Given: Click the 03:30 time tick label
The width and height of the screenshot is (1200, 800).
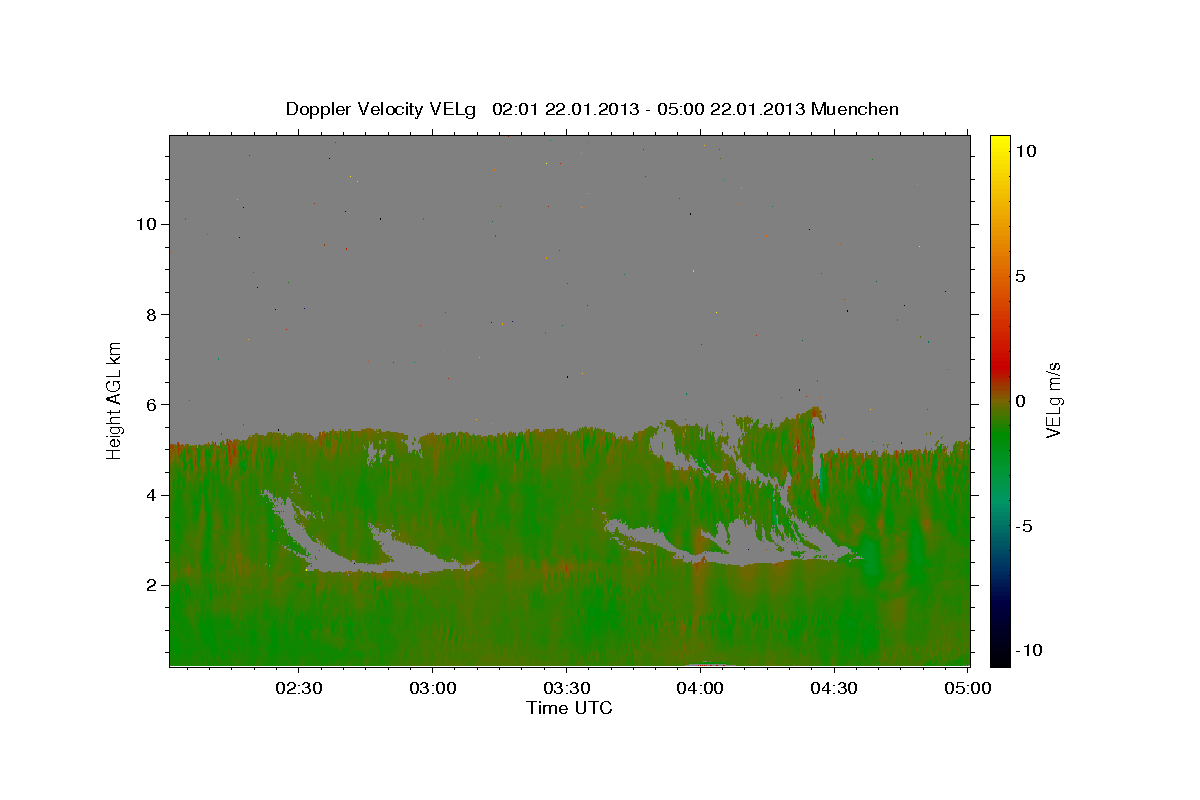Looking at the screenshot, I should point(567,689).
